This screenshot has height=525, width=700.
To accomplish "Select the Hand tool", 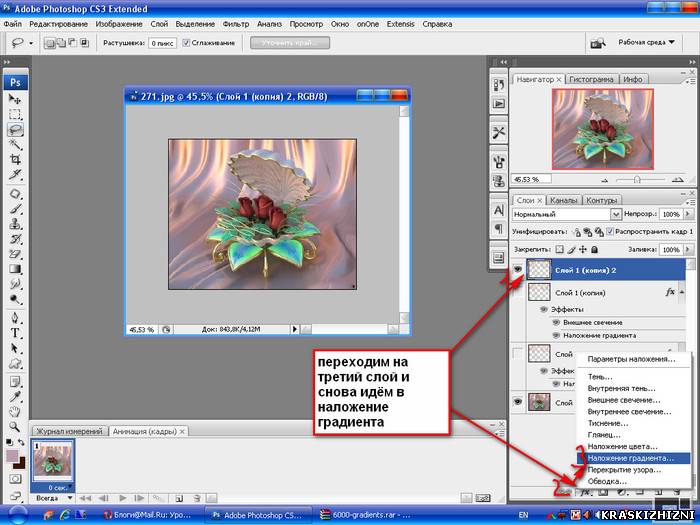I will (x=15, y=412).
